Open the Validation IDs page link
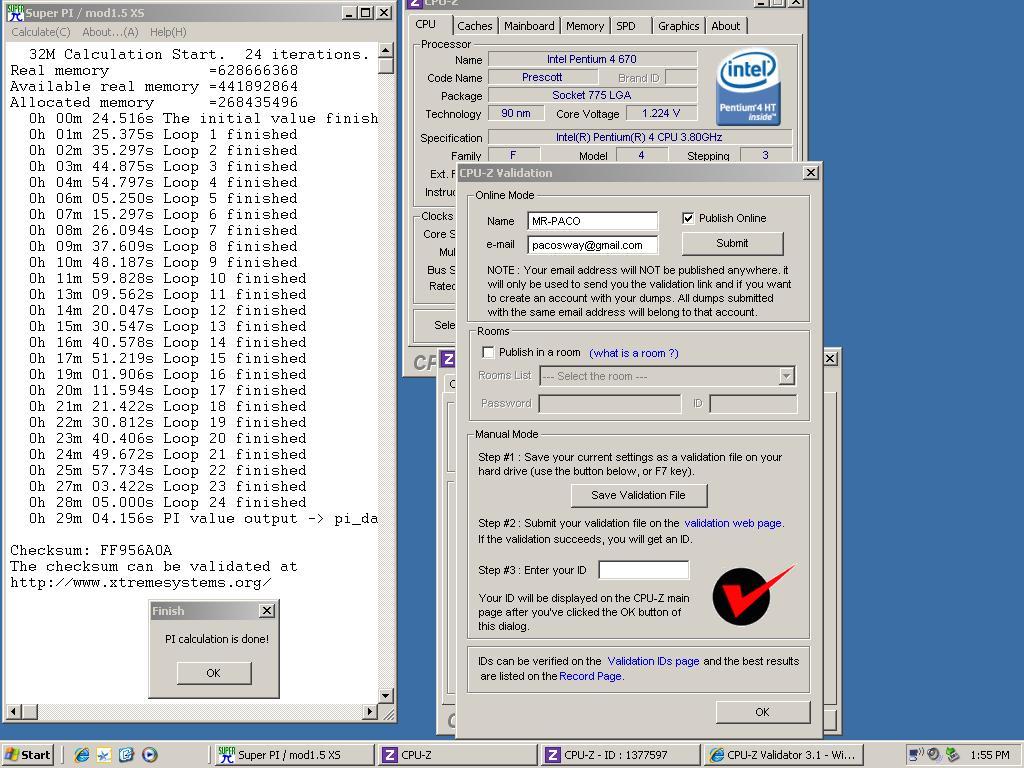1024x768 pixels. pos(653,661)
